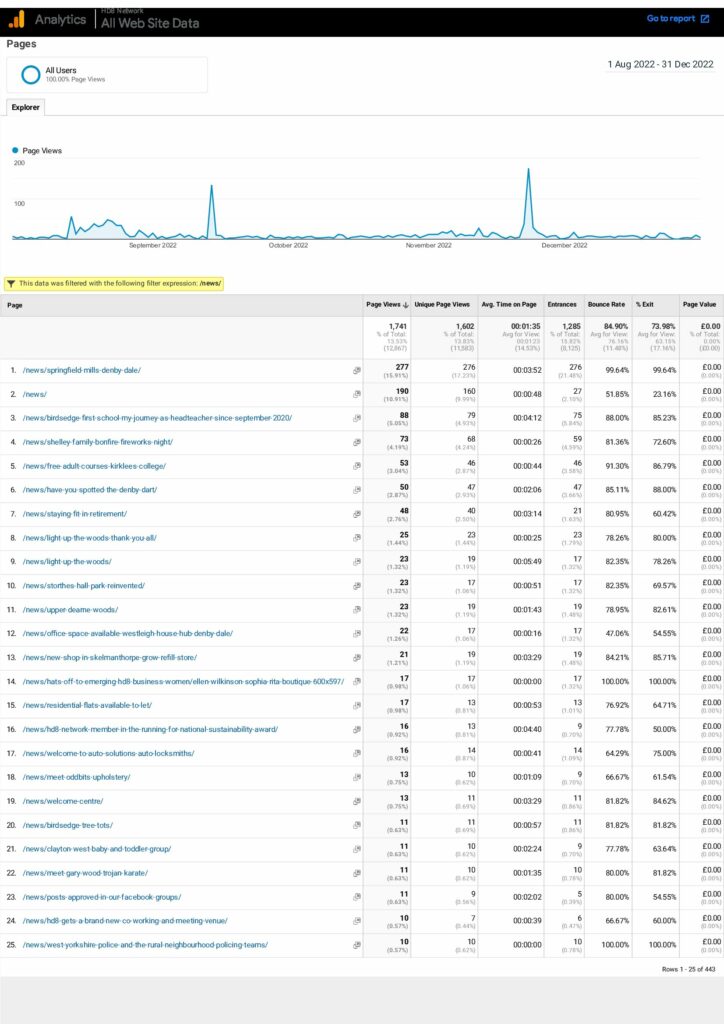Click the open-page icon for springfield-mills-denby-dale row

356,370
